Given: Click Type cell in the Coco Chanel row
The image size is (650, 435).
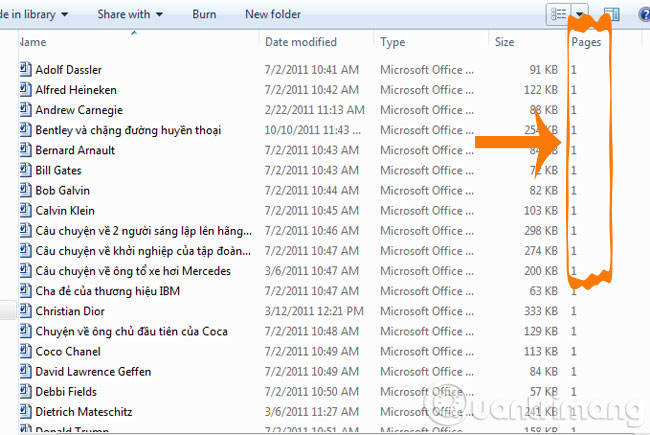Looking at the screenshot, I should (x=427, y=351).
